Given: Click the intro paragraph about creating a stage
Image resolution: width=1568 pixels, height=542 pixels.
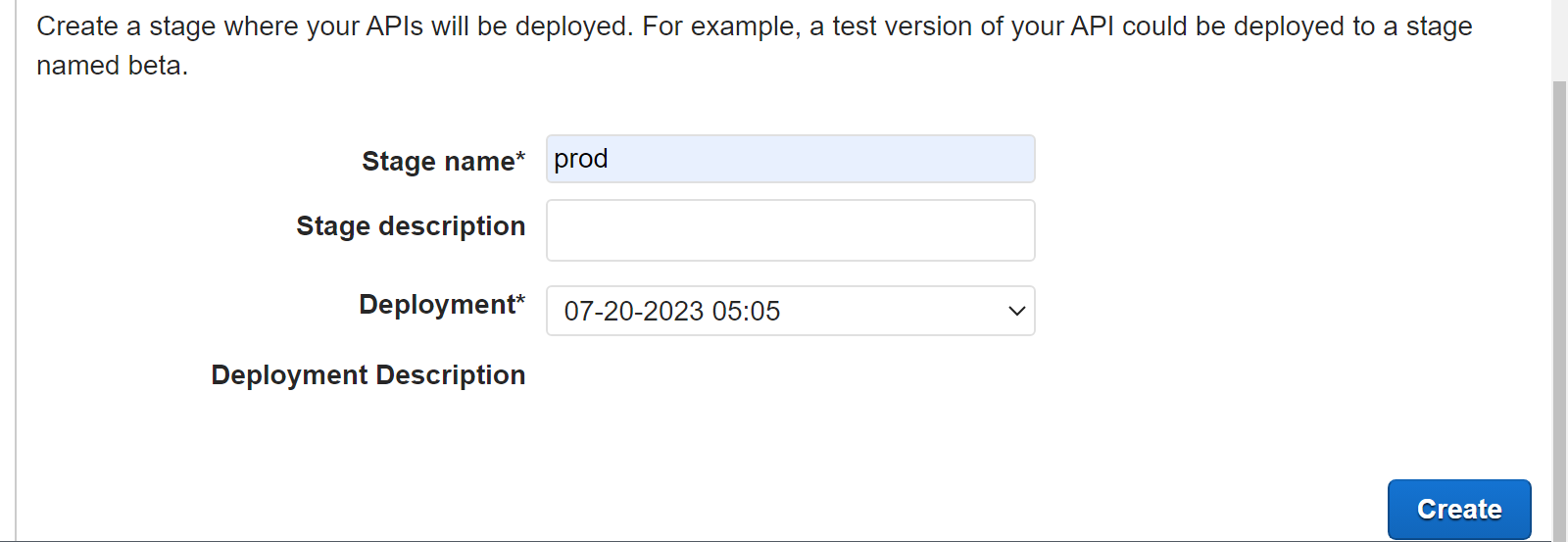Looking at the screenshot, I should 755,45.
